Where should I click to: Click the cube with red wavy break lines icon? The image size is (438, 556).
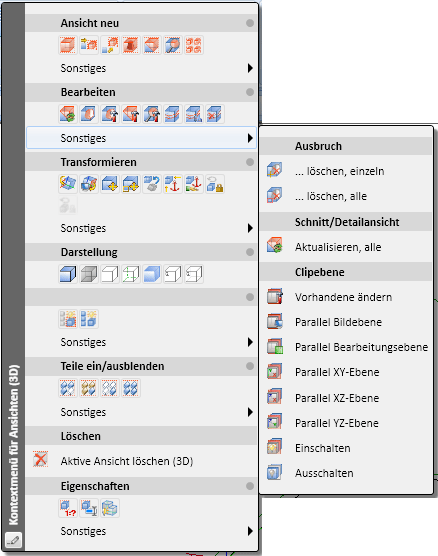pyautogui.click(x=173, y=114)
